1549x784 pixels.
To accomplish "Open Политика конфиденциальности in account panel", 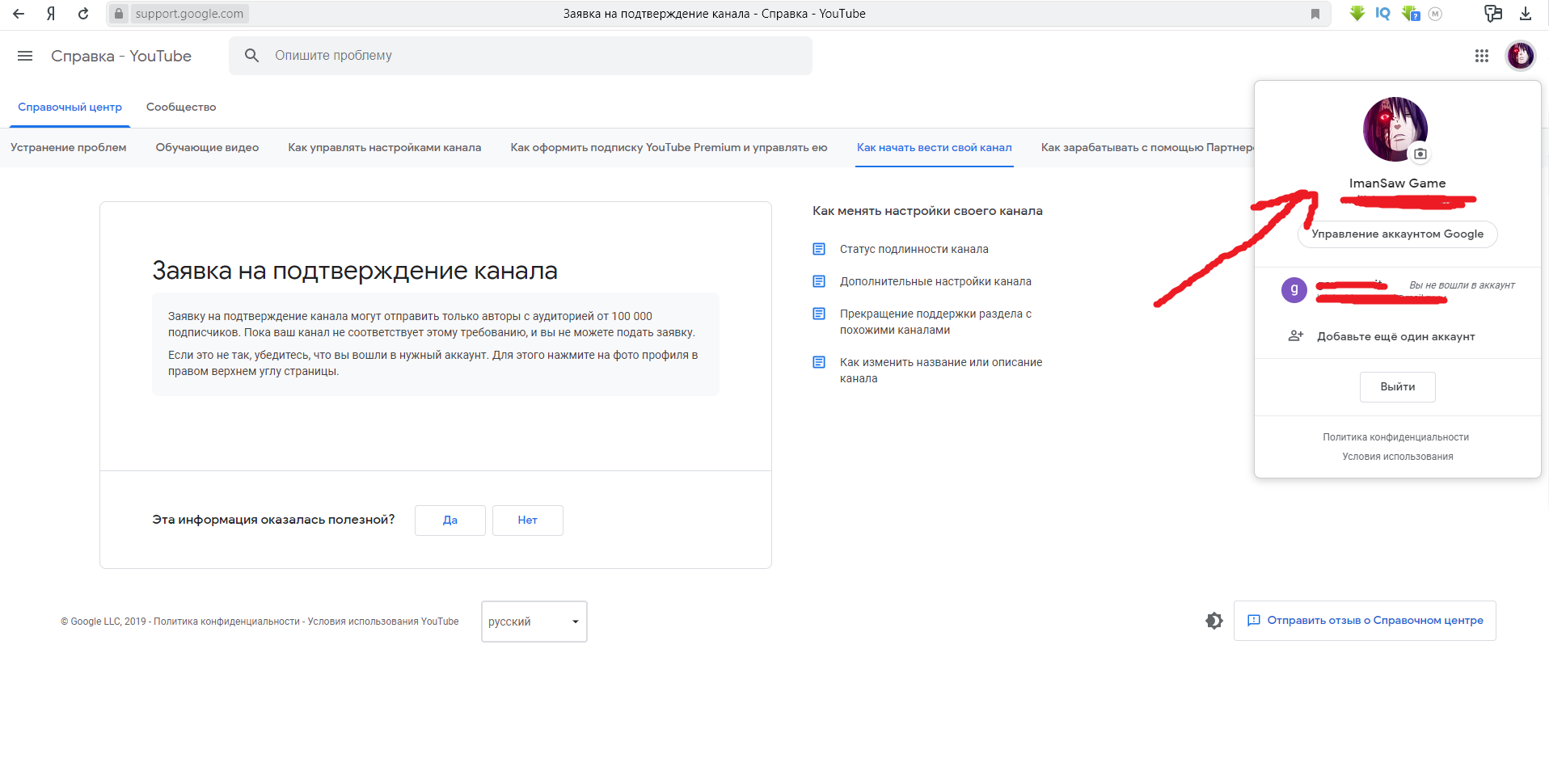I will (x=1396, y=437).
